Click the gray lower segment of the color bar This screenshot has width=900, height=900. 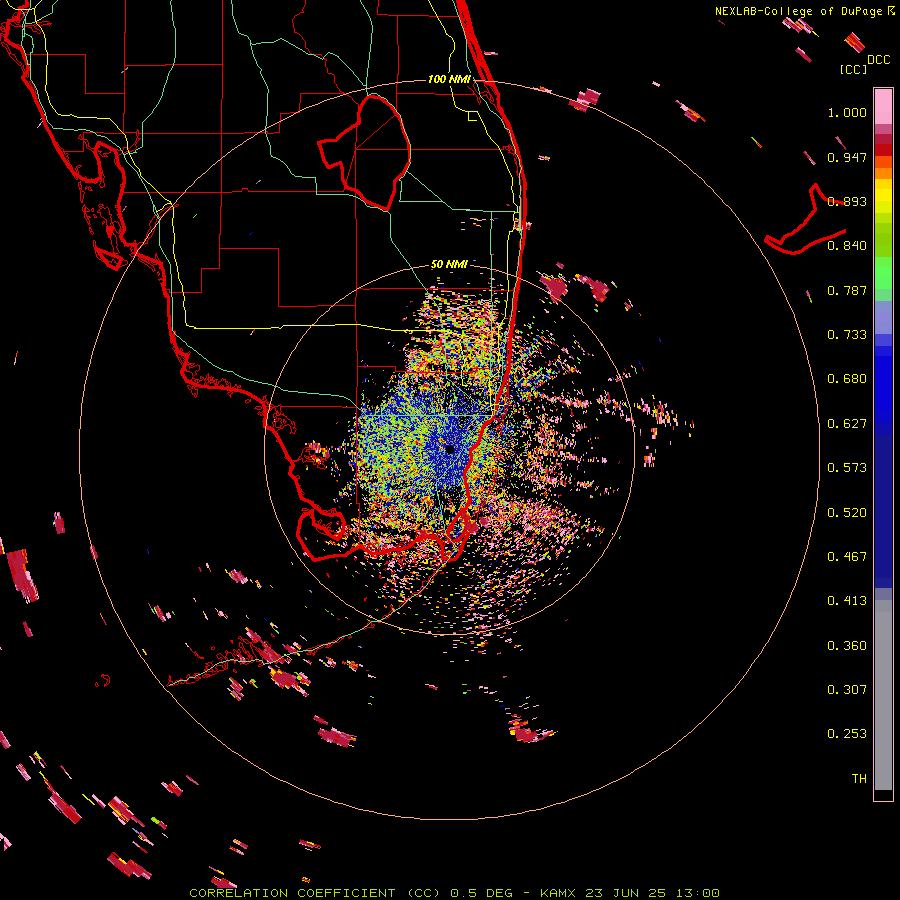[x=883, y=695]
